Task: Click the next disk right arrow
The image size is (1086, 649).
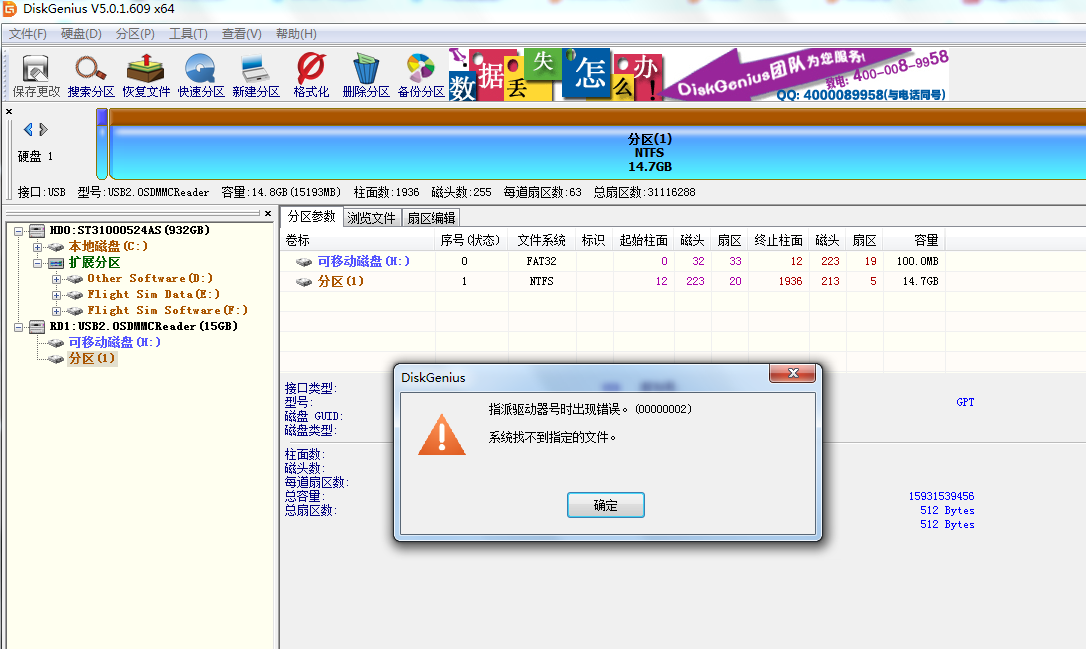Action: point(44,130)
